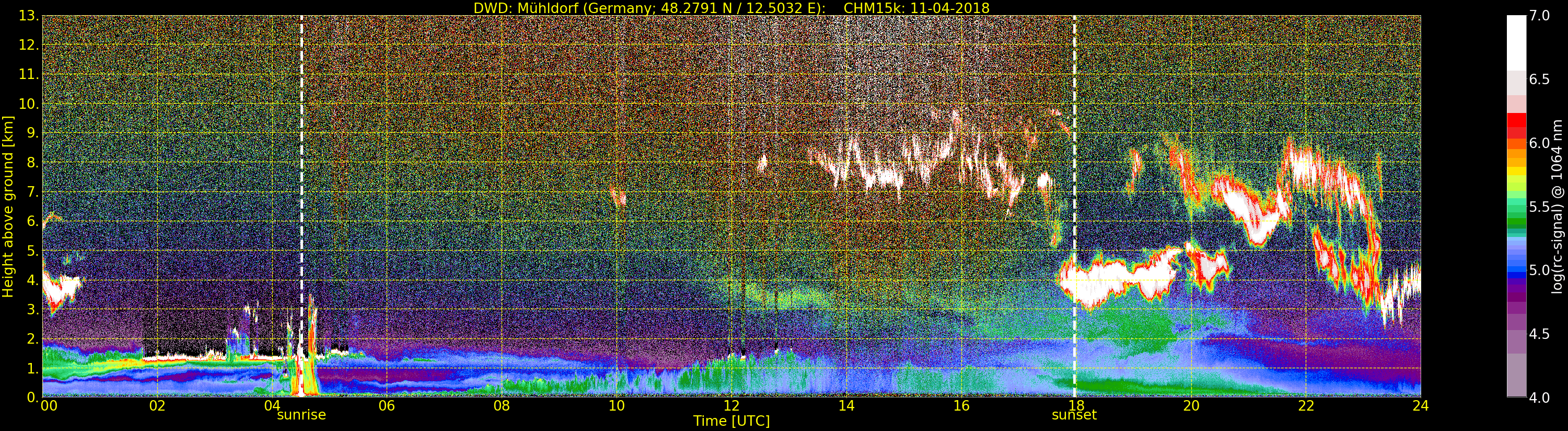Click the '4.0' colorbar tick label
Image resolution: width=1568 pixels, height=431 pixels.
1539,398
